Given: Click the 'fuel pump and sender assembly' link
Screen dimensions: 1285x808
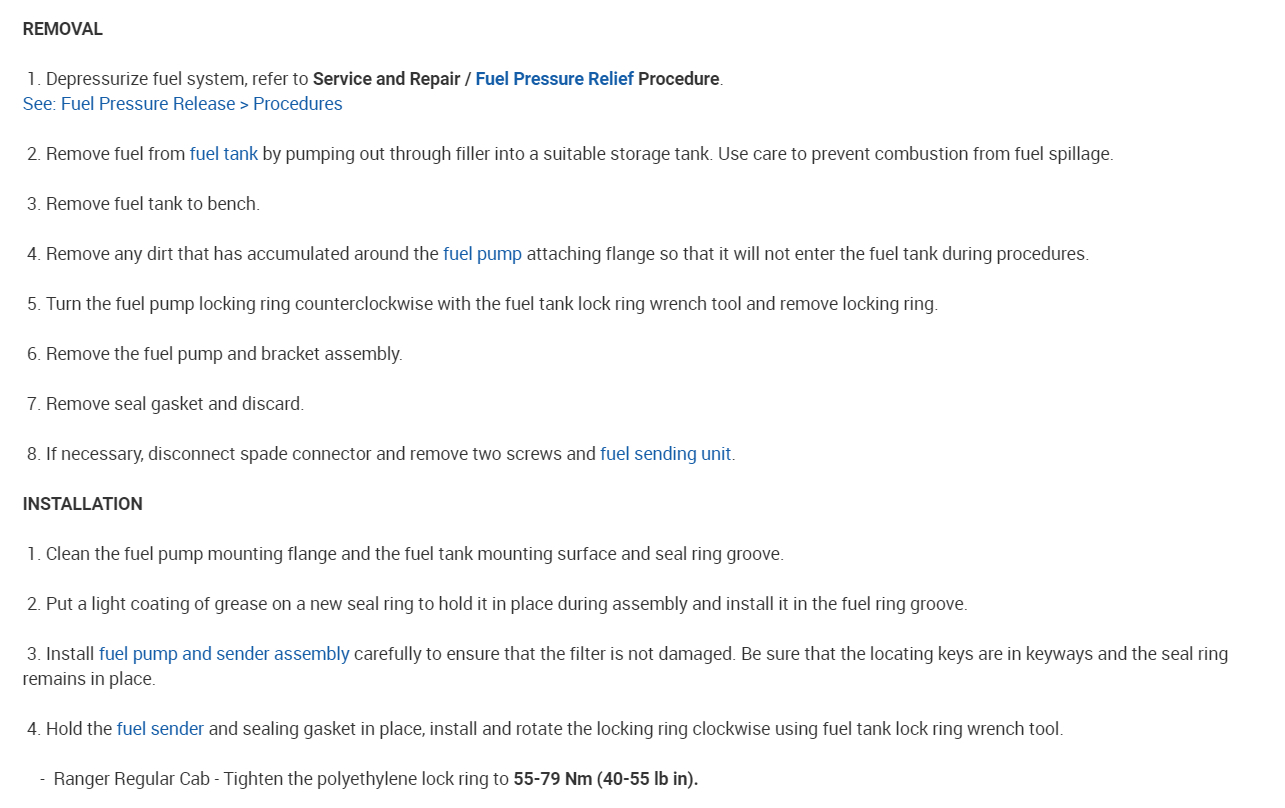Looking at the screenshot, I should click(224, 654).
